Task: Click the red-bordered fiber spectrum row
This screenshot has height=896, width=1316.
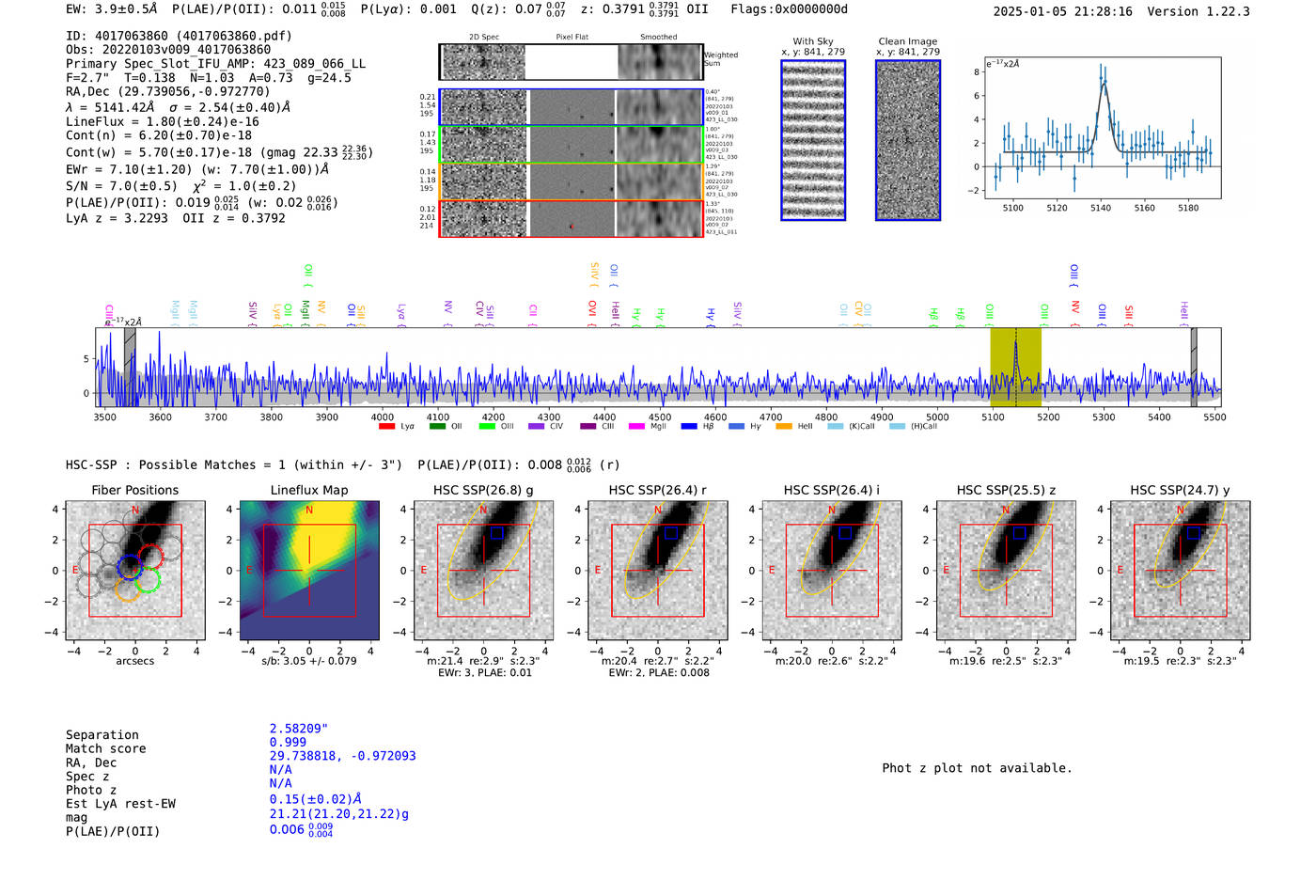Action: pyautogui.click(x=571, y=218)
